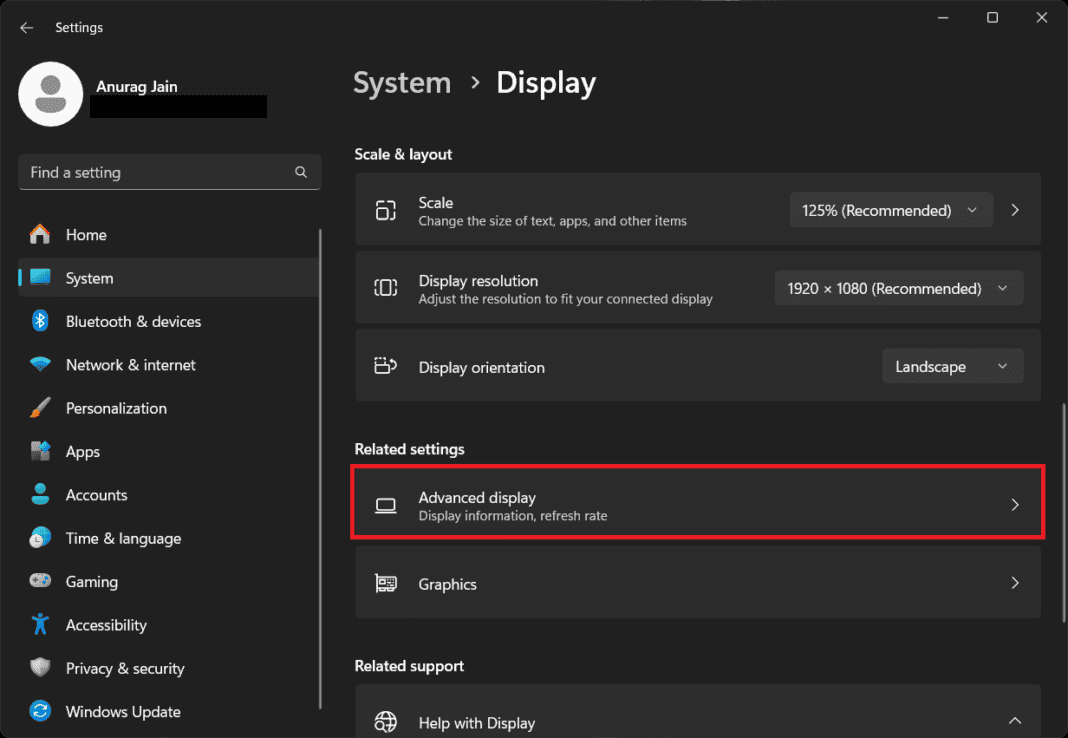Click the Windows Update icon
The width and height of the screenshot is (1068, 738).
40,711
